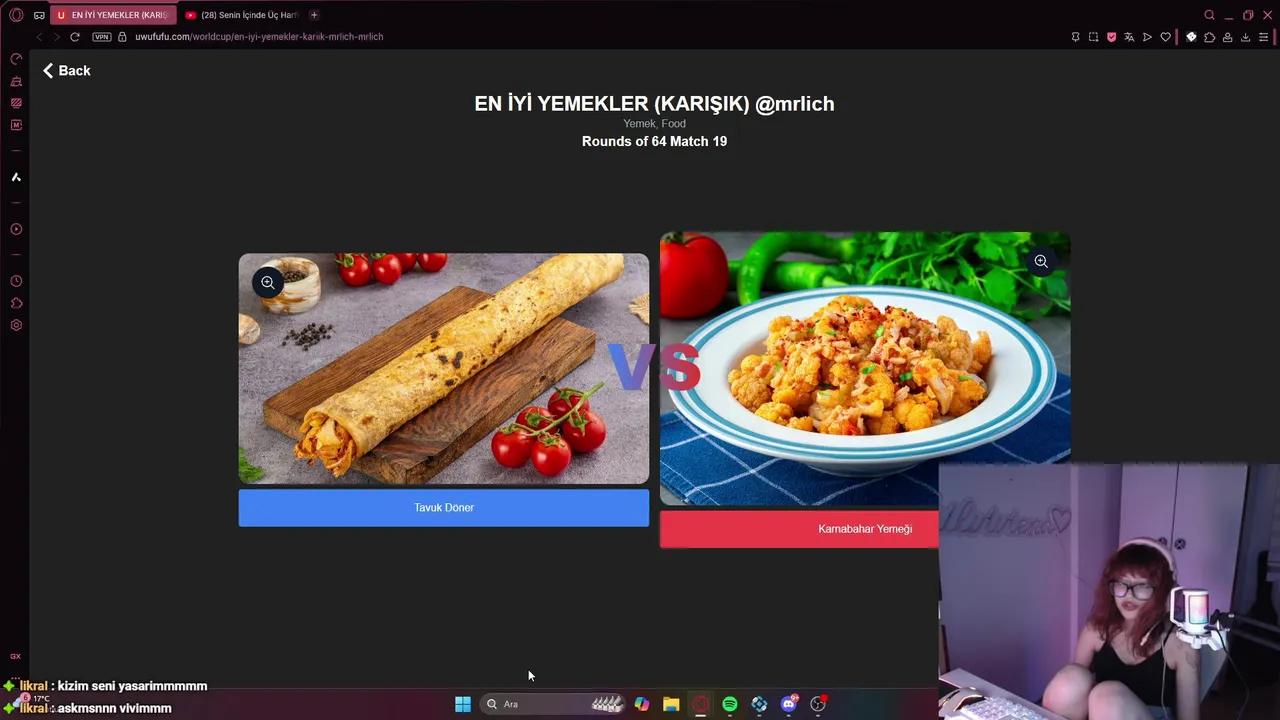
Task: Switch to the EN İYİ YEMEKLER tab
Action: coord(113,15)
